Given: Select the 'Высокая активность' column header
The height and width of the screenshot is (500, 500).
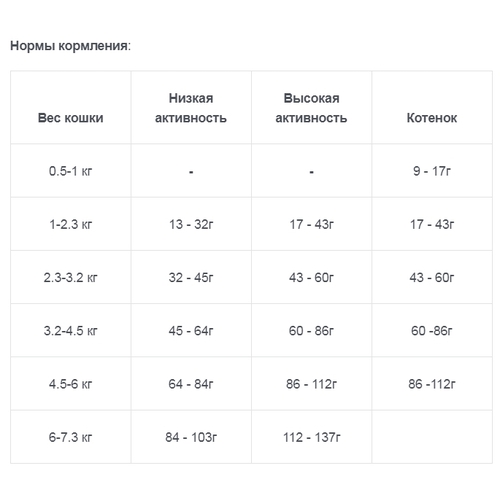Looking at the screenshot, I should point(311,108).
